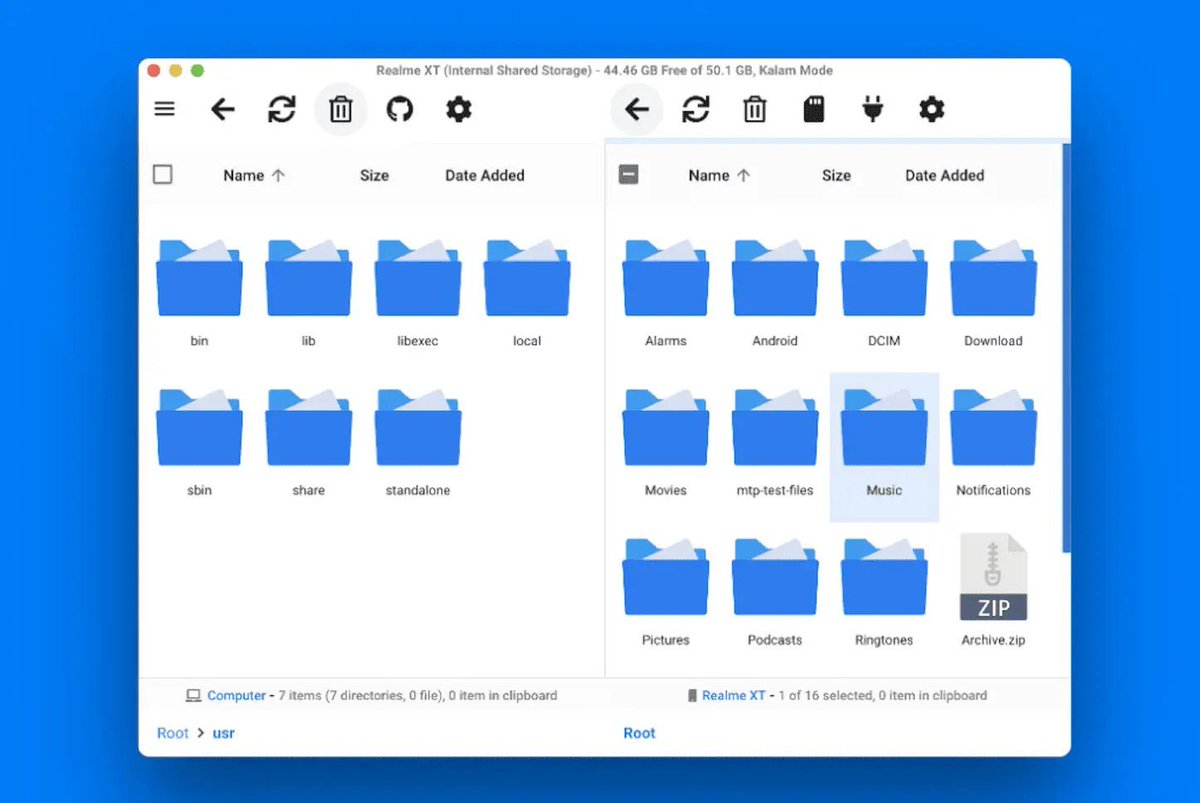Sort device pane by Date Added
1200x803 pixels.
point(945,175)
